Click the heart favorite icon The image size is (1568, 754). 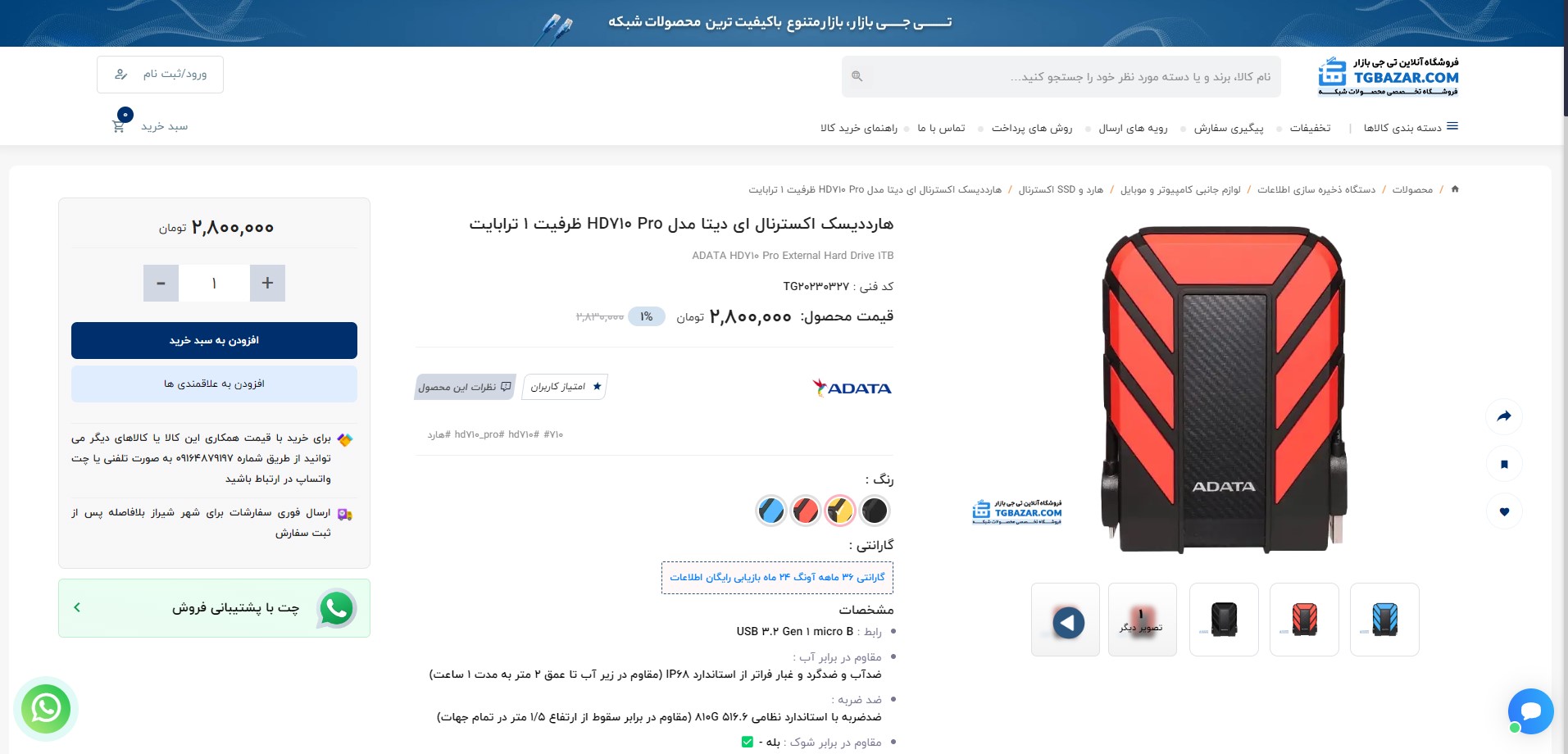1504,511
